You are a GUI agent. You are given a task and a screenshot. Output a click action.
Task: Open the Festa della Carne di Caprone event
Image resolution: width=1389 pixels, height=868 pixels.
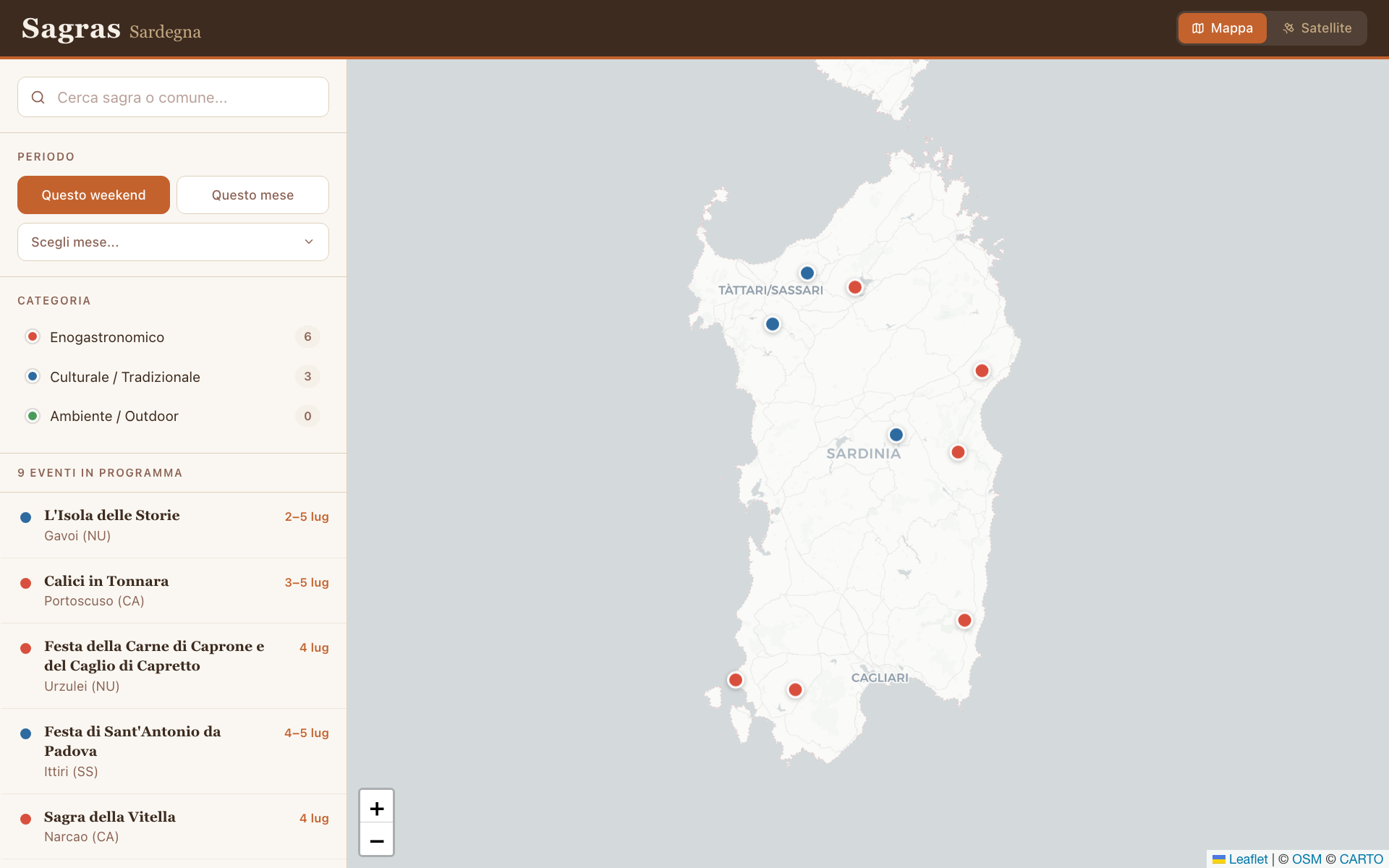(x=173, y=665)
